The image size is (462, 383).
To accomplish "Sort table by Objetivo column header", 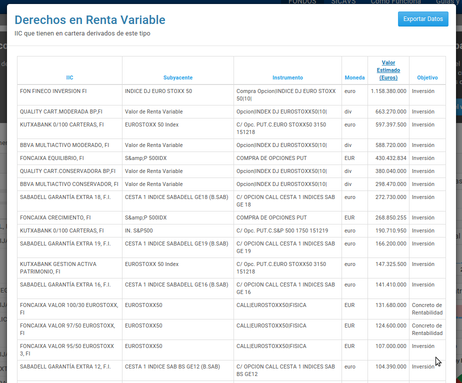I will click(x=427, y=78).
